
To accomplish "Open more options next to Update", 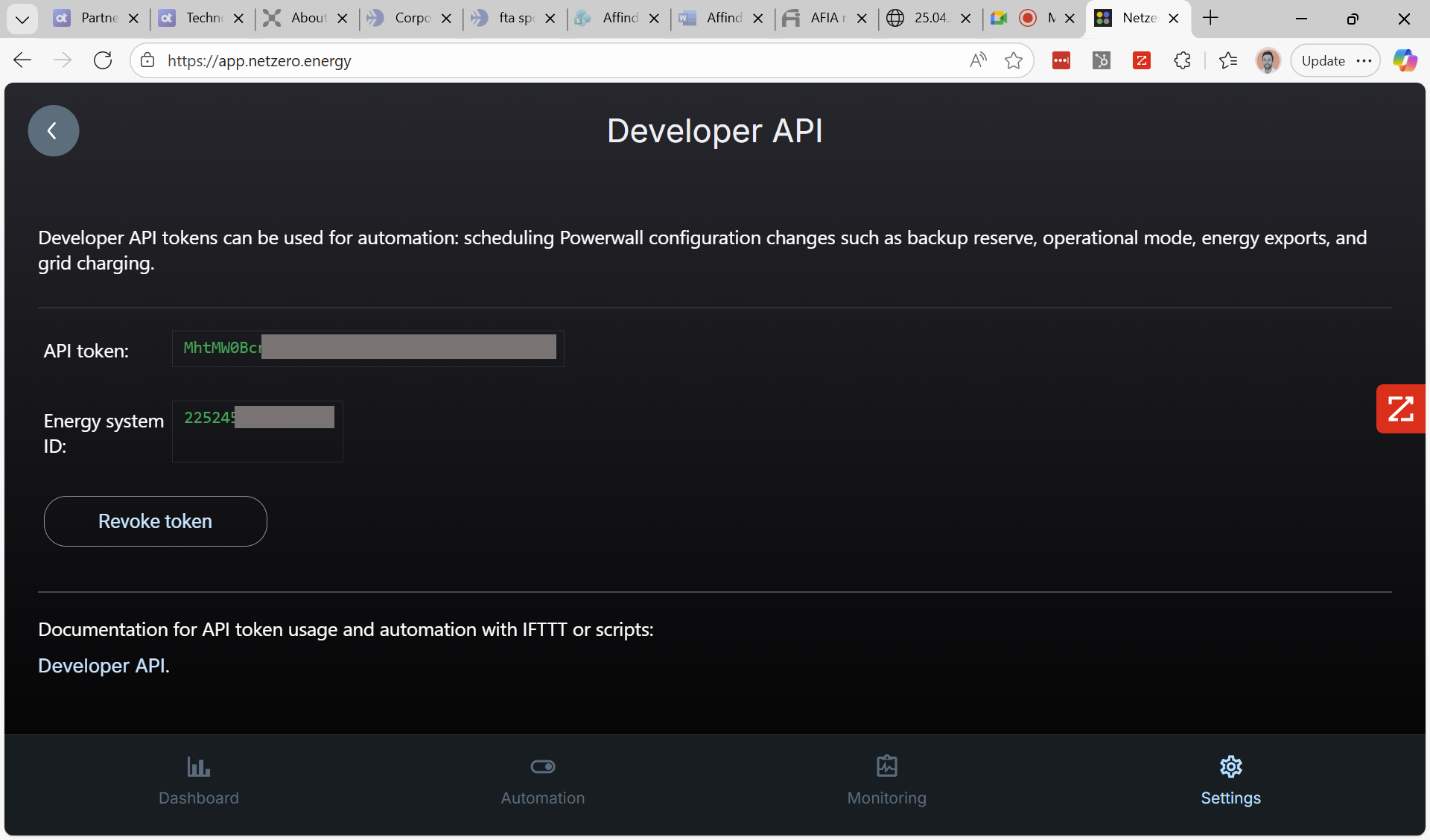I will pos(1365,60).
